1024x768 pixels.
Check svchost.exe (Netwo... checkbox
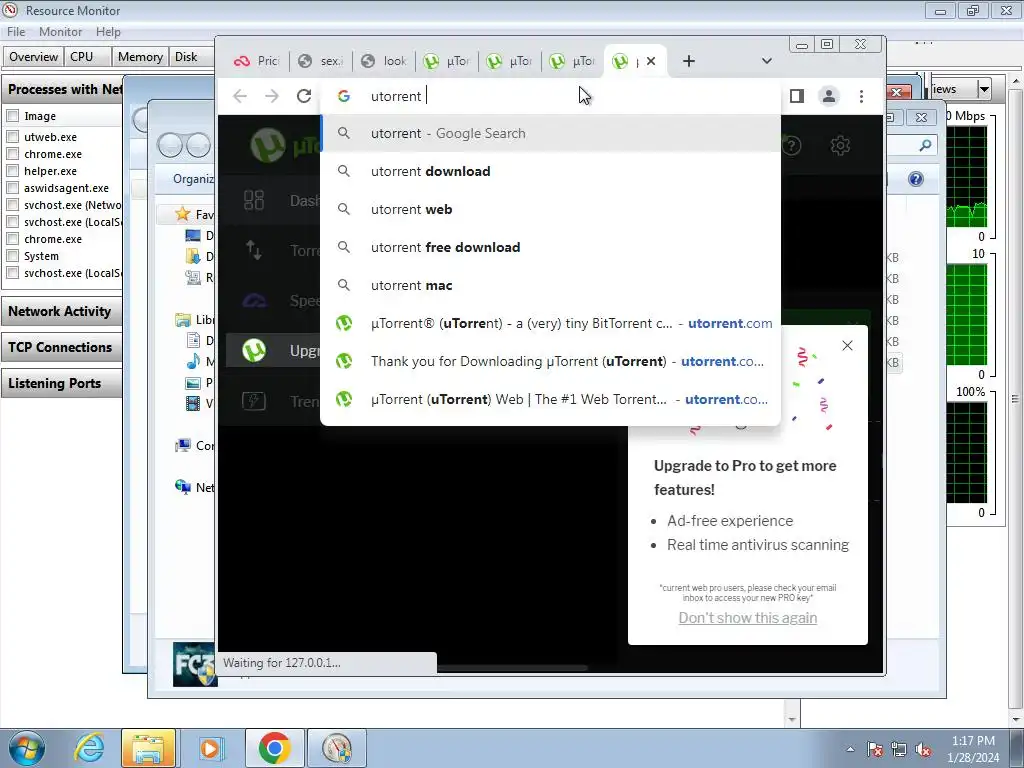[x=12, y=204]
